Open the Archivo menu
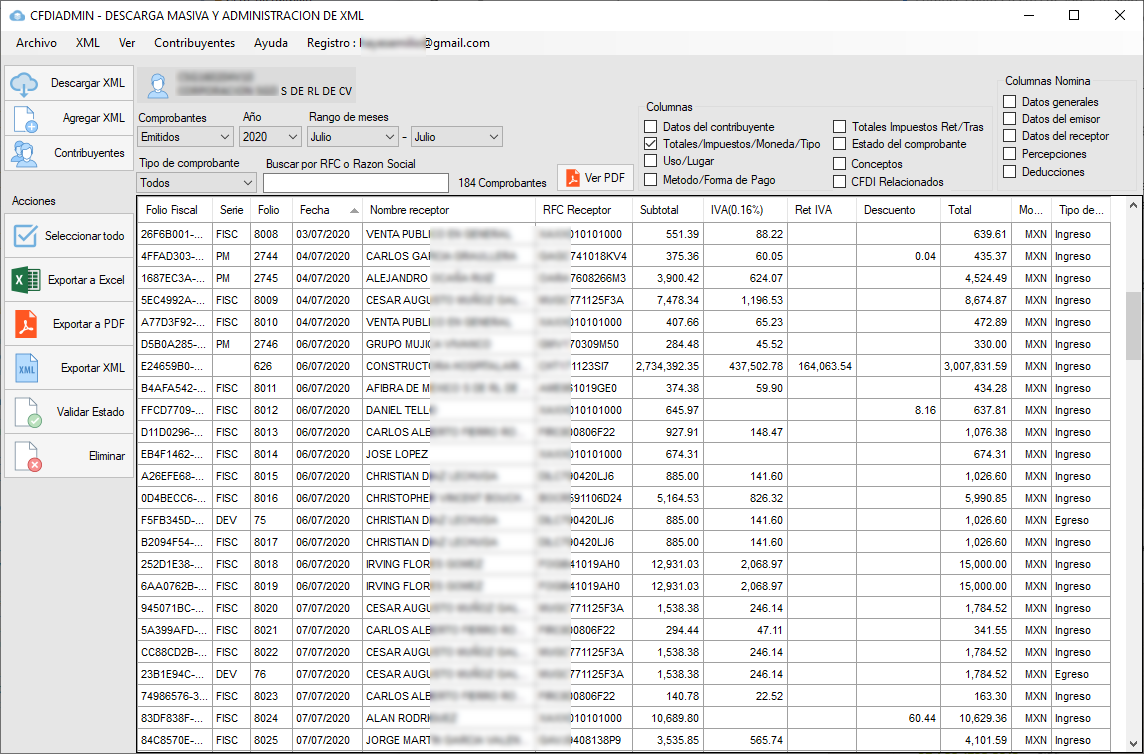 (36, 43)
